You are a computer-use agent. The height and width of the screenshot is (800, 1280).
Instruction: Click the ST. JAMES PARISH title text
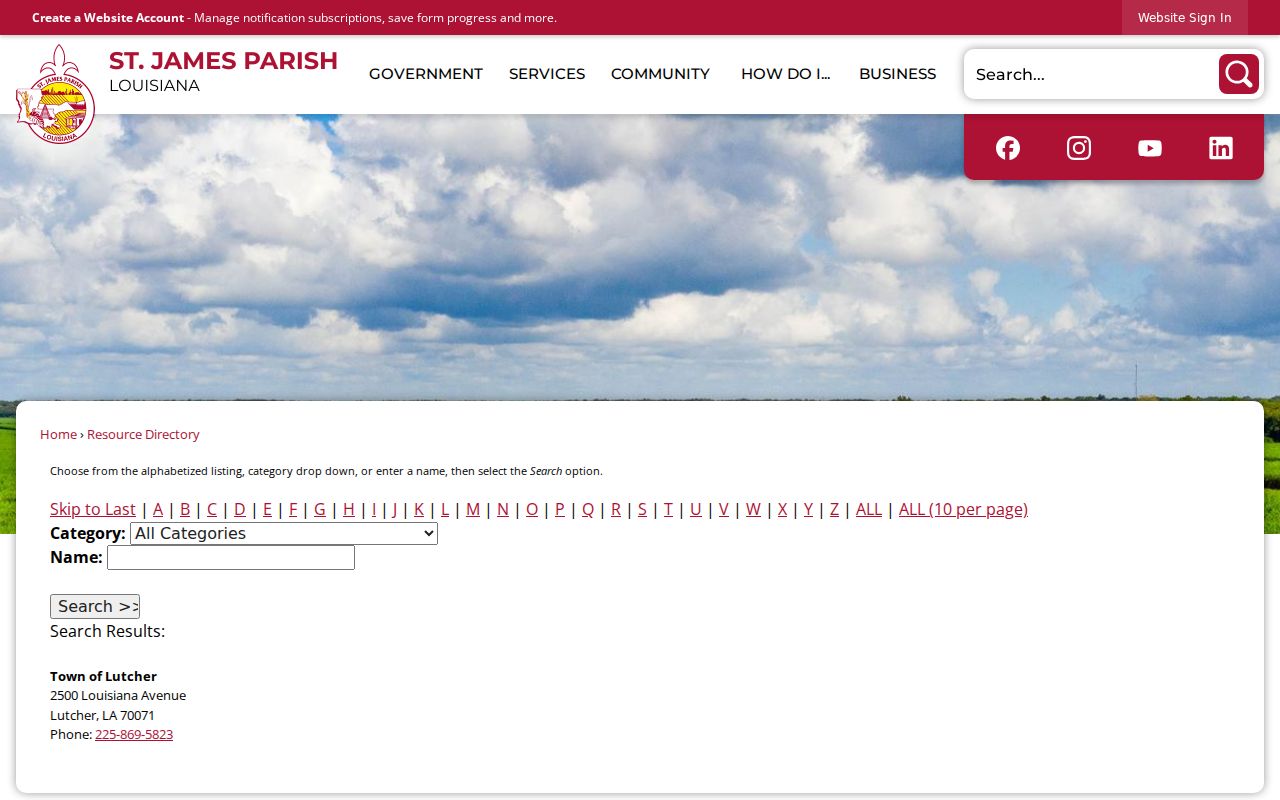[x=223, y=61]
